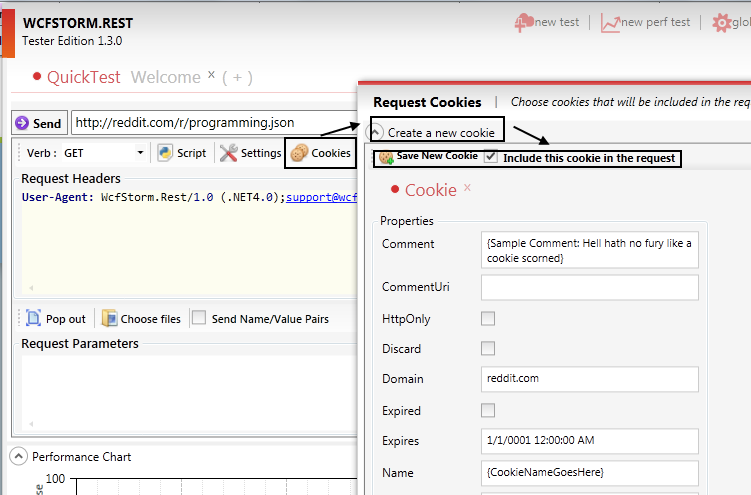Select the Cookie tab
751x495 pixels.
click(431, 190)
